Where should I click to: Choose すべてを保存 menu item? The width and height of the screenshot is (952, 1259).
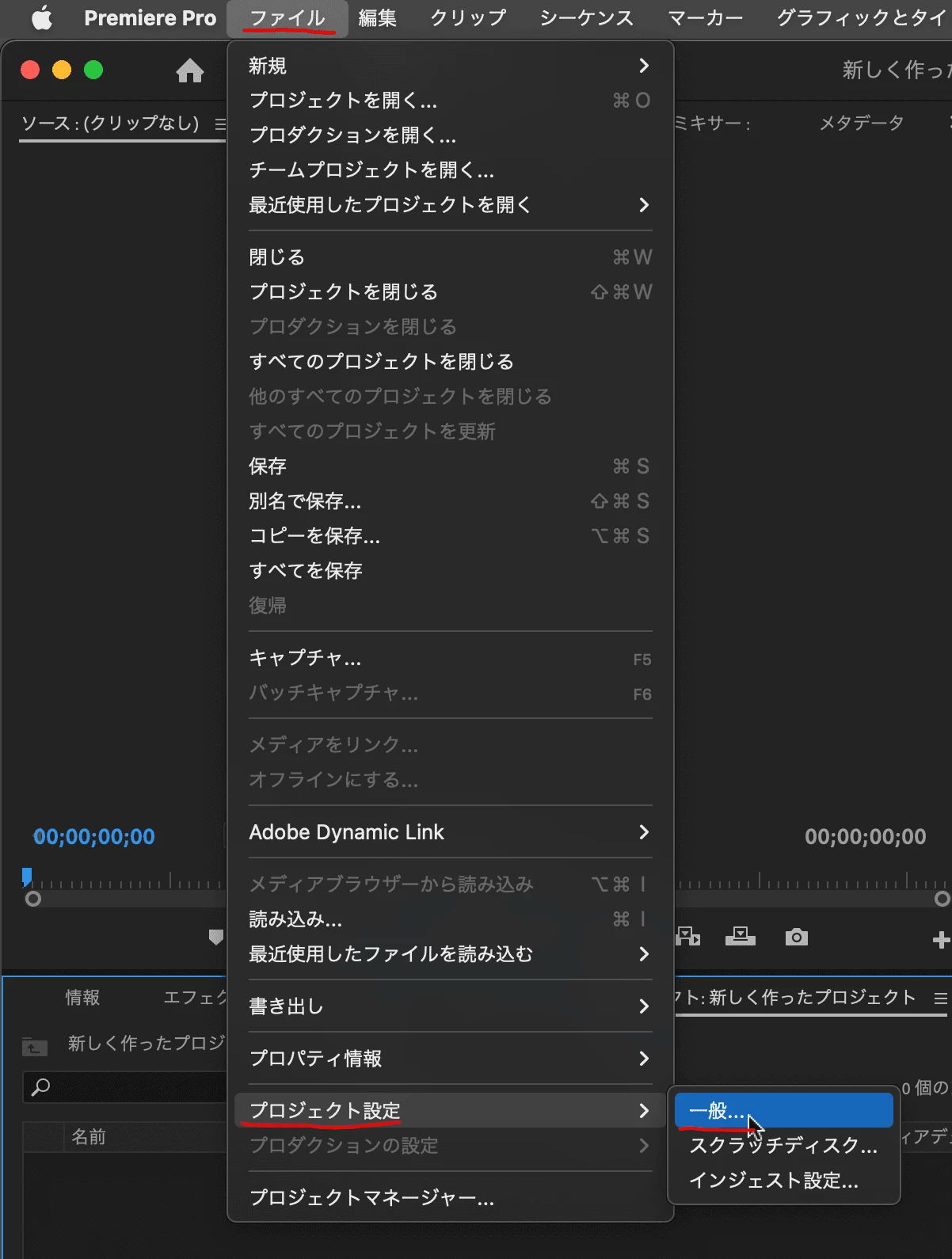[450, 571]
